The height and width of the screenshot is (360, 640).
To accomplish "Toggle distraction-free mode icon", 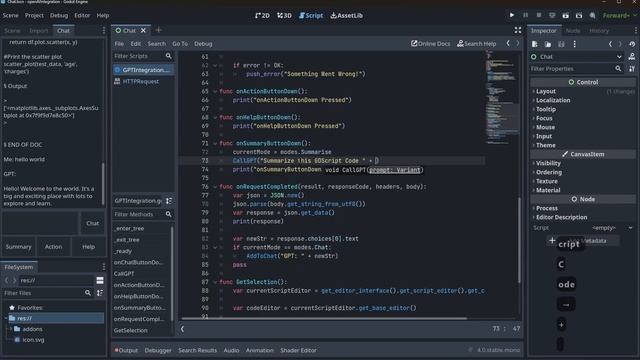I will 518,30.
